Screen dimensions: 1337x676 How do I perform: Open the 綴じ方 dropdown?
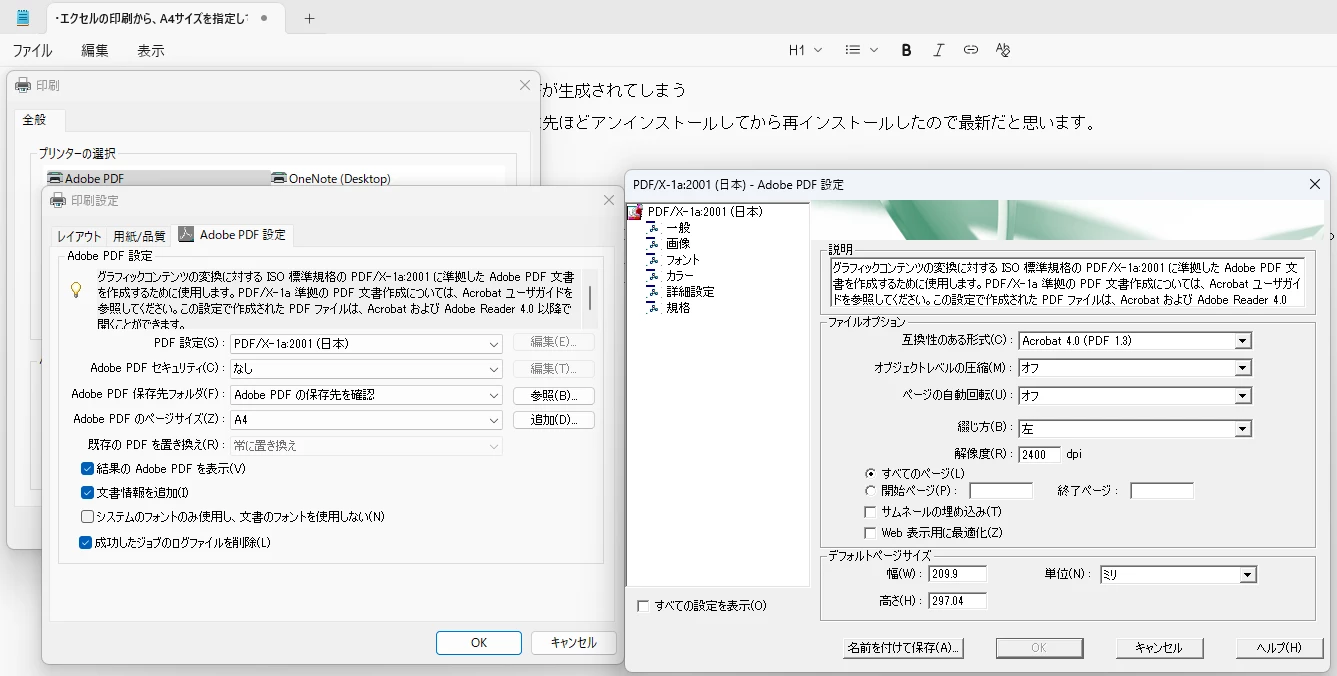click(1135, 429)
